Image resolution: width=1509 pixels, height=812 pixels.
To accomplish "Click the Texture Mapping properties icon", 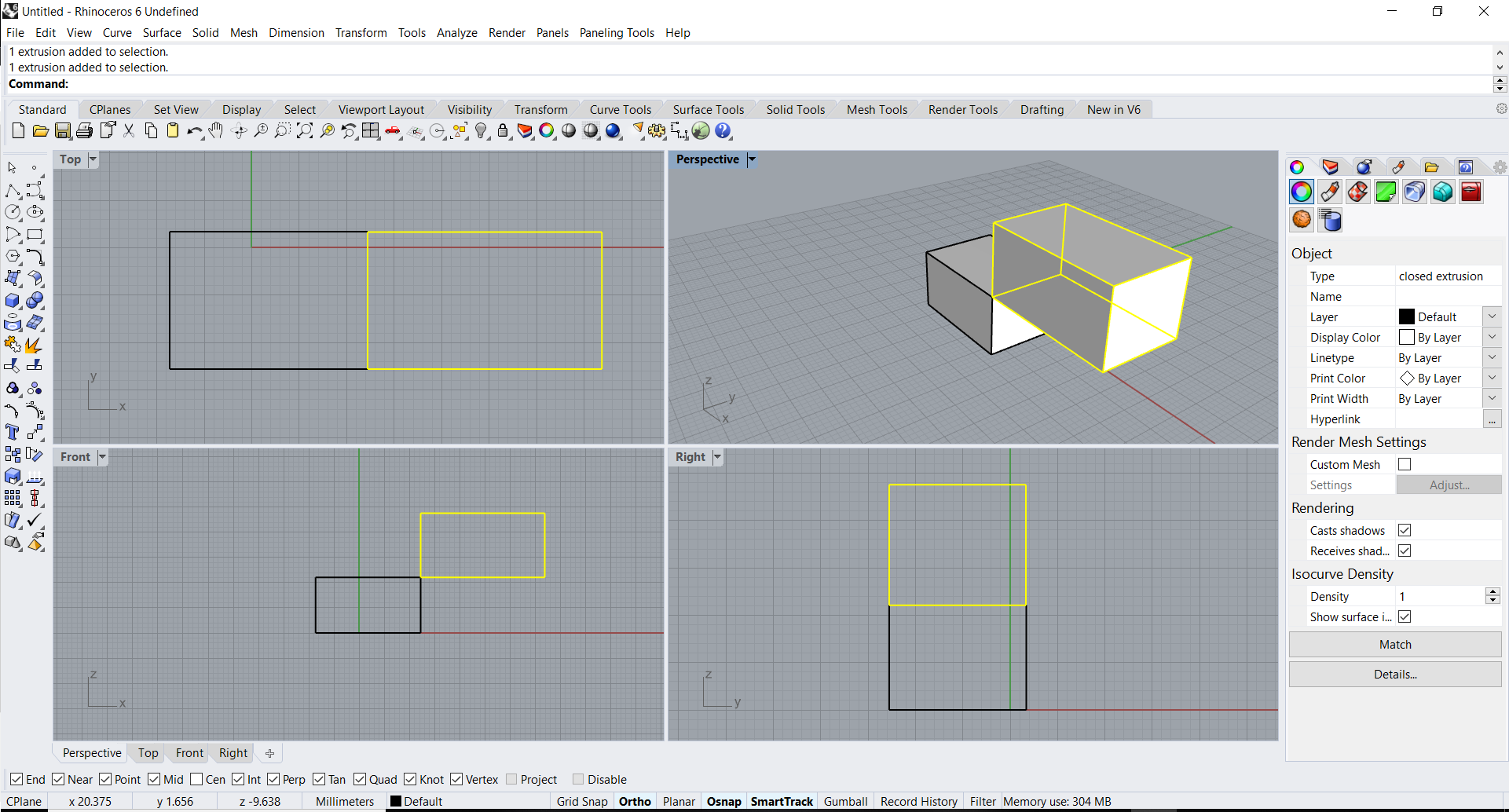I will pos(1357,192).
